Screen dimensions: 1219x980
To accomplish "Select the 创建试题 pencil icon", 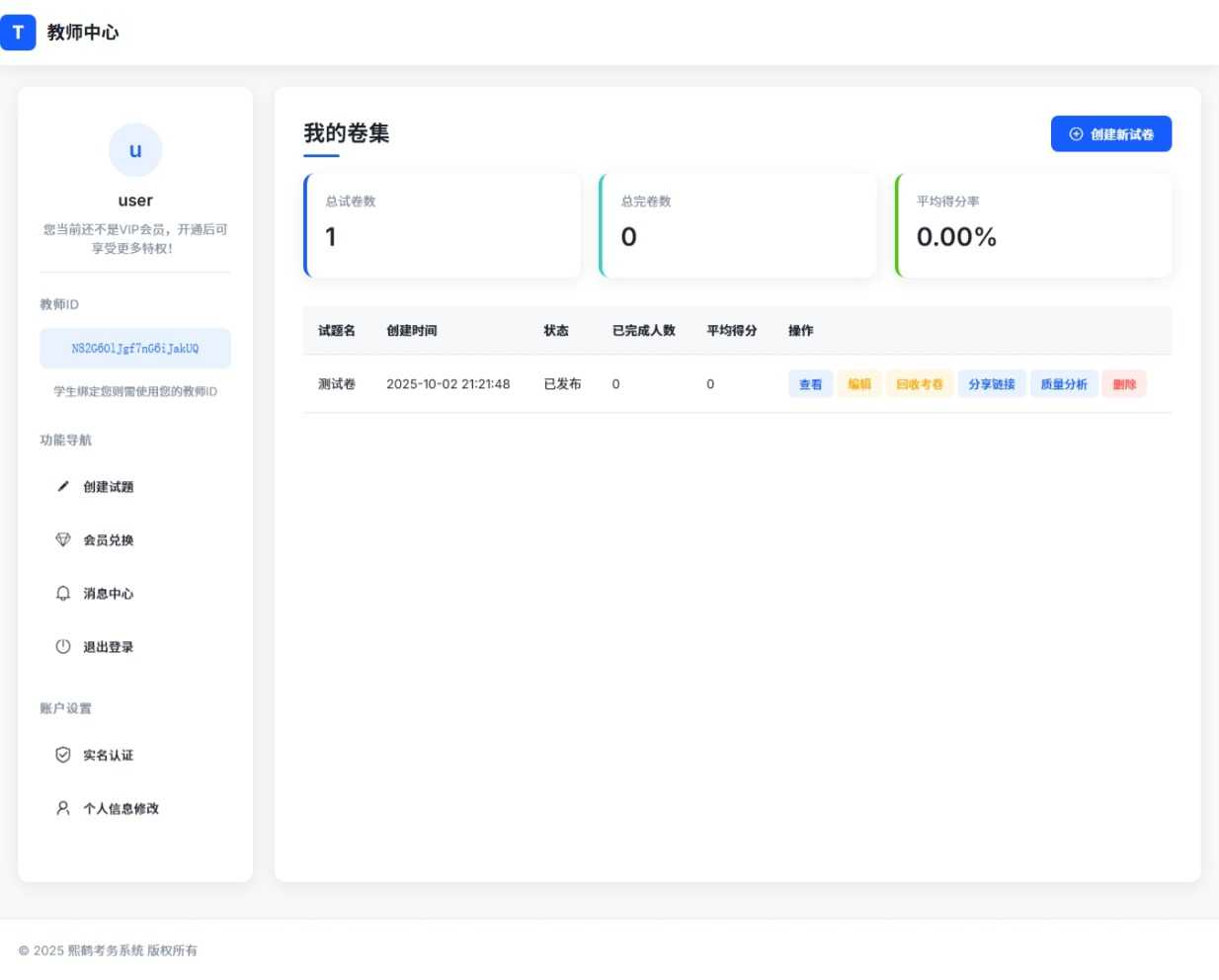I will point(63,486).
